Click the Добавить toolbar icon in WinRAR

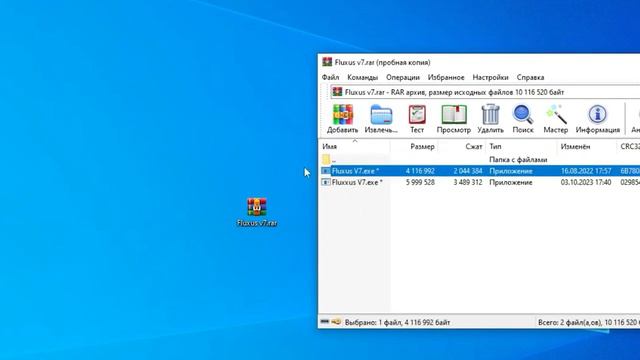[x=342, y=118]
